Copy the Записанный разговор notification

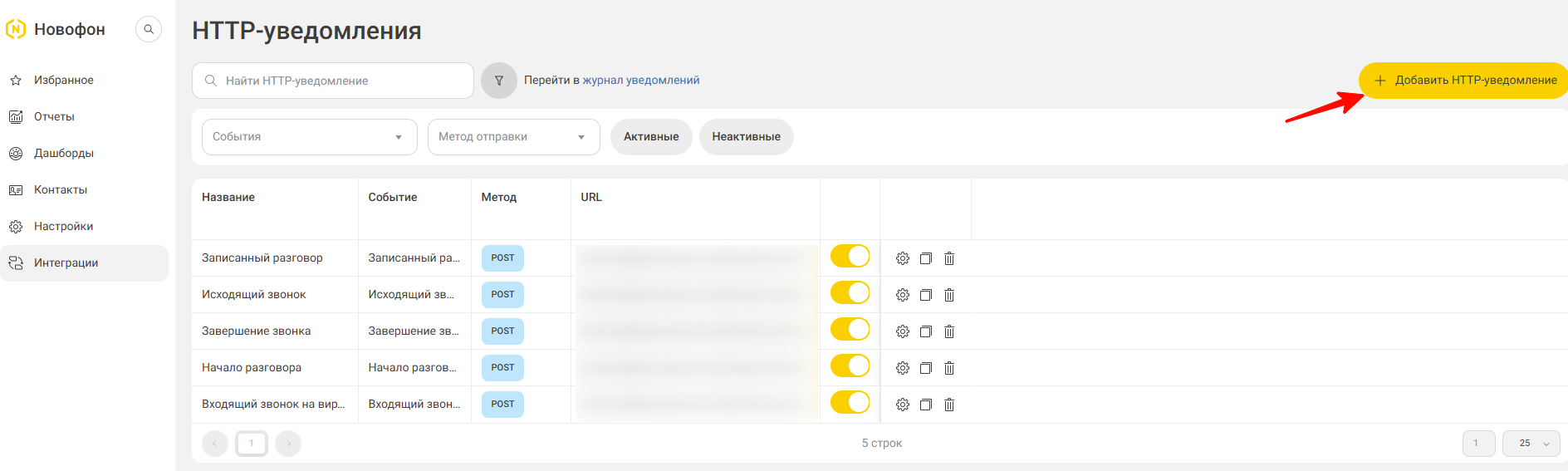pyautogui.click(x=926, y=258)
